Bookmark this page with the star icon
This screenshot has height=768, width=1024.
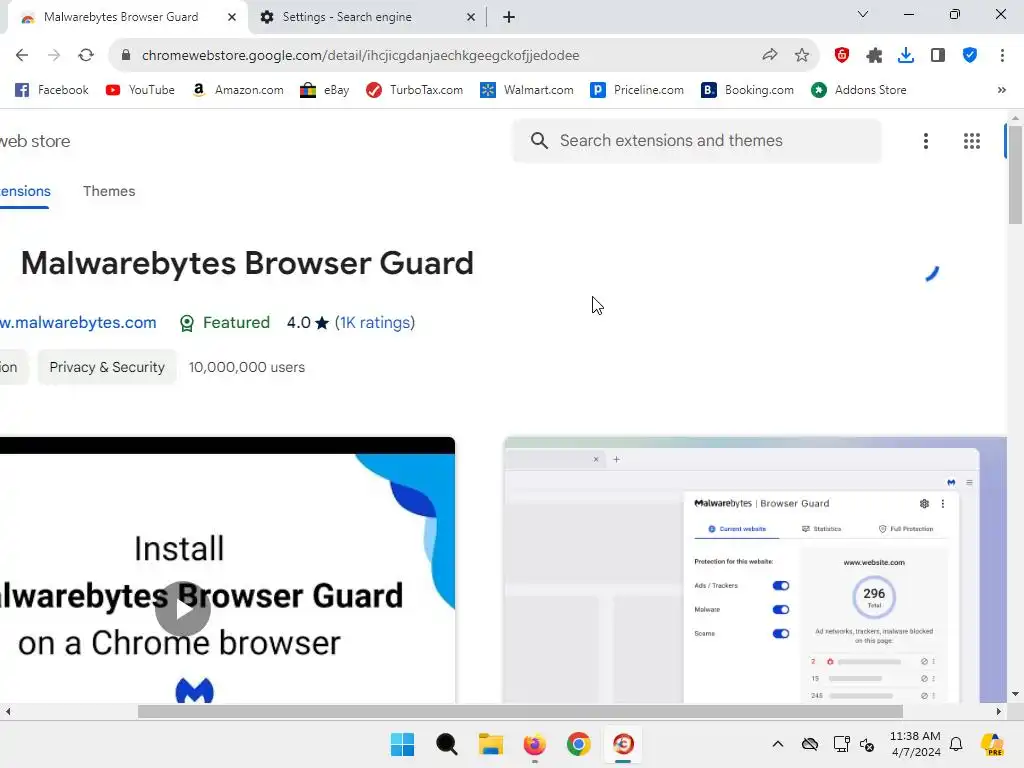tap(802, 56)
